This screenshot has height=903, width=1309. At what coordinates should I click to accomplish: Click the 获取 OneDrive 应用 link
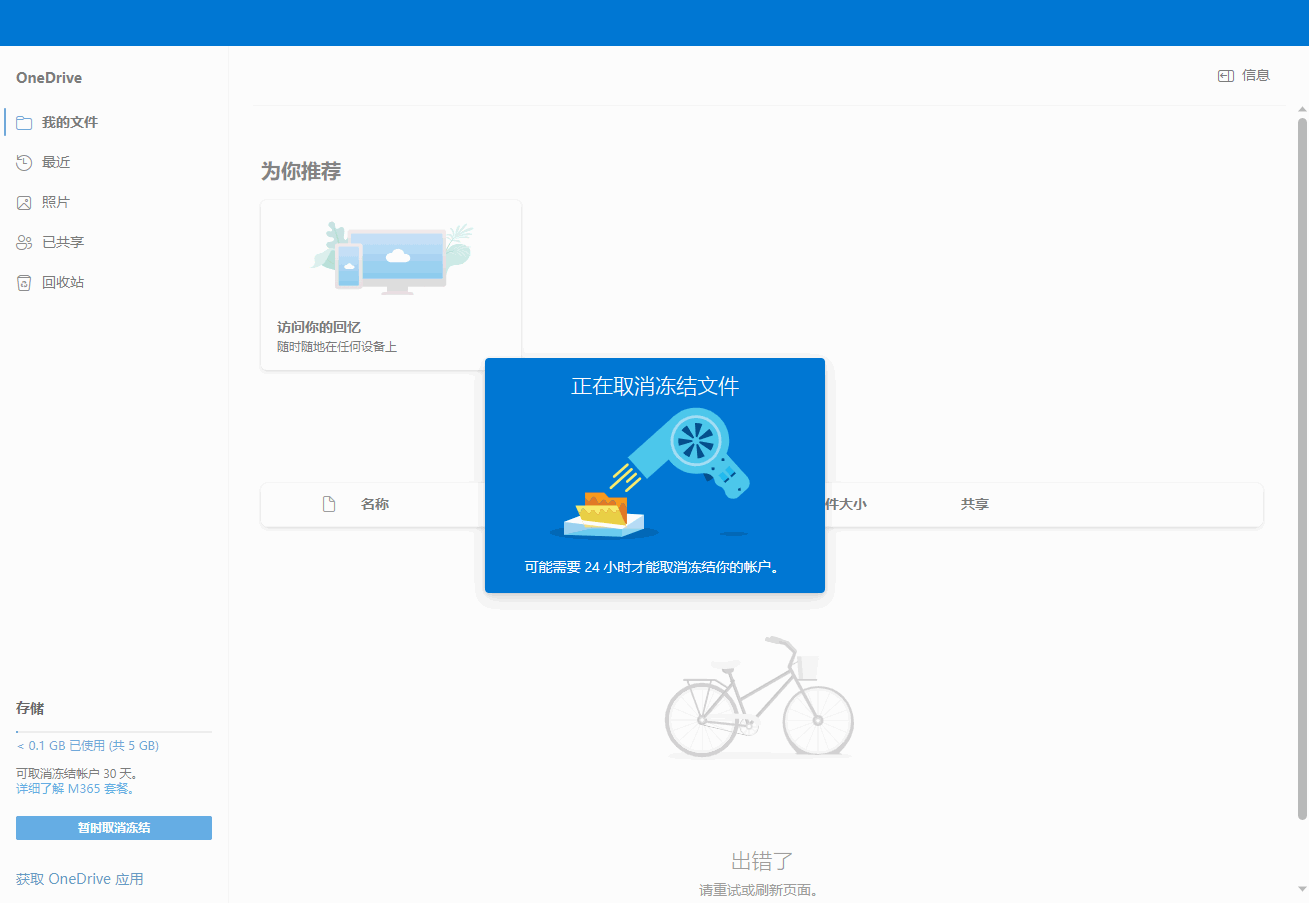point(80,879)
